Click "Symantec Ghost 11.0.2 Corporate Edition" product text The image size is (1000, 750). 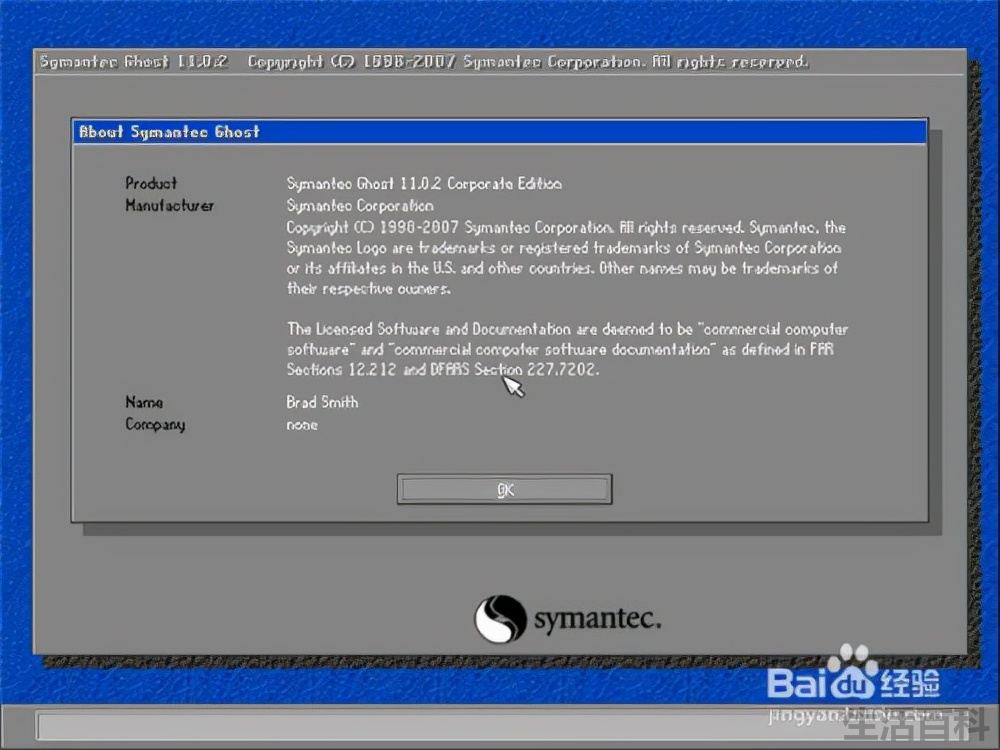click(424, 184)
